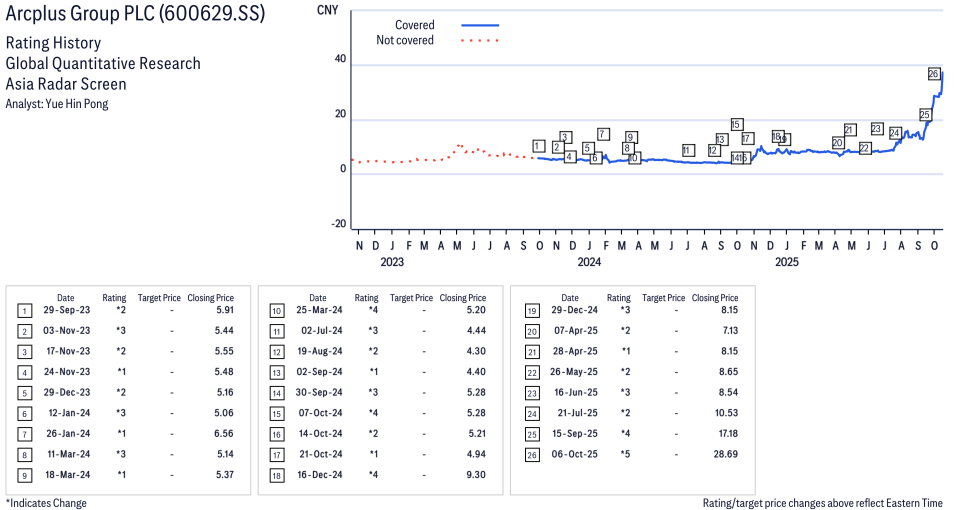Select chart marker 23 on the chart
The width and height of the screenshot is (954, 510).
click(876, 129)
